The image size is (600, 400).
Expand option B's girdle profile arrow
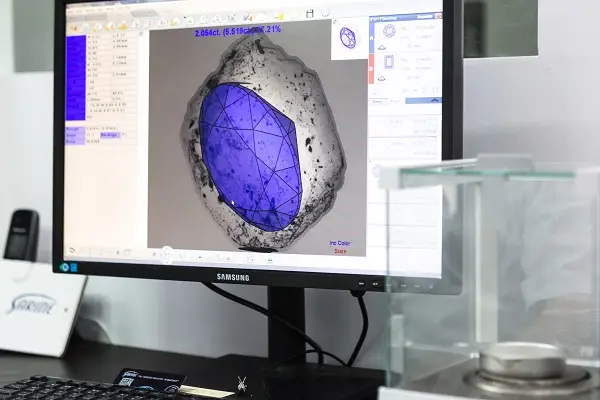[x=382, y=78]
